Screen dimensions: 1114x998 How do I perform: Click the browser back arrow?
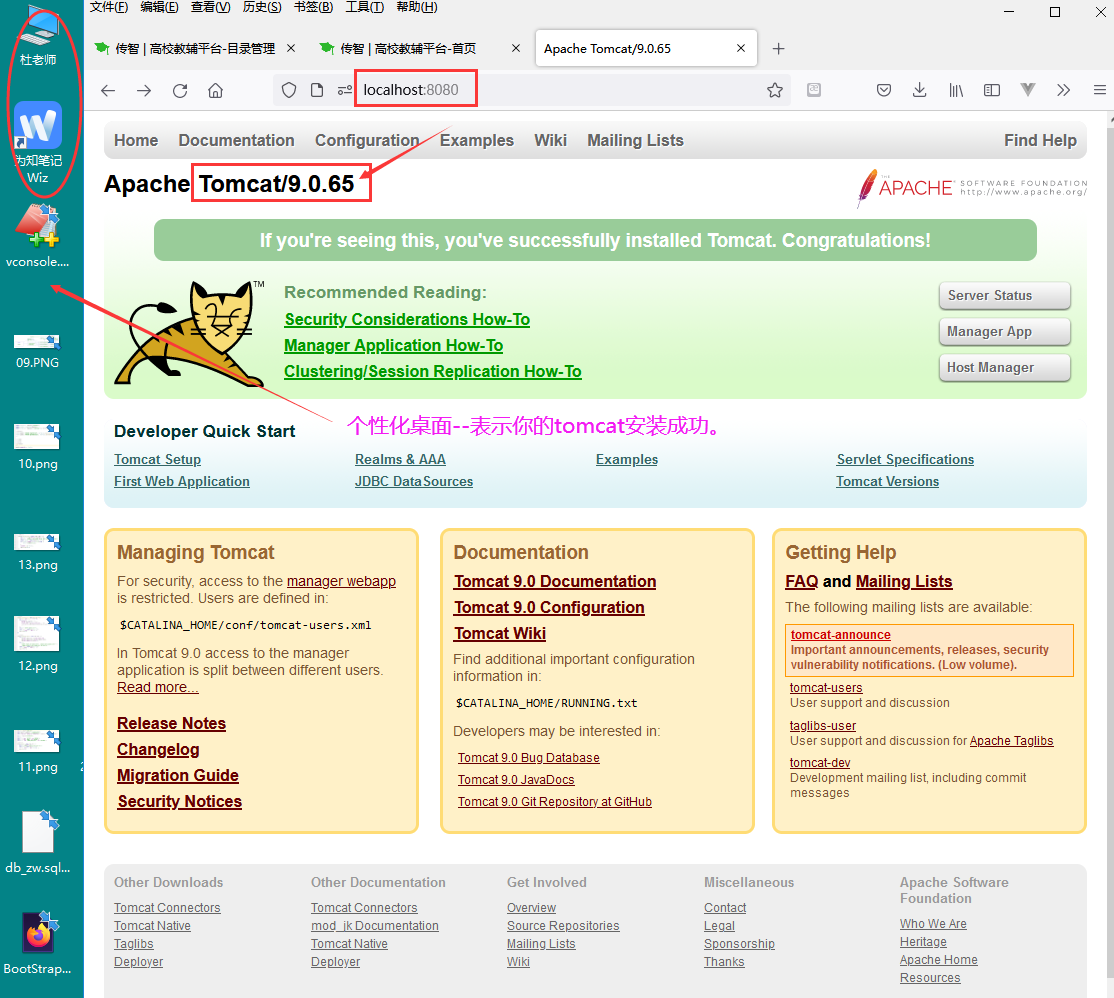[108, 90]
